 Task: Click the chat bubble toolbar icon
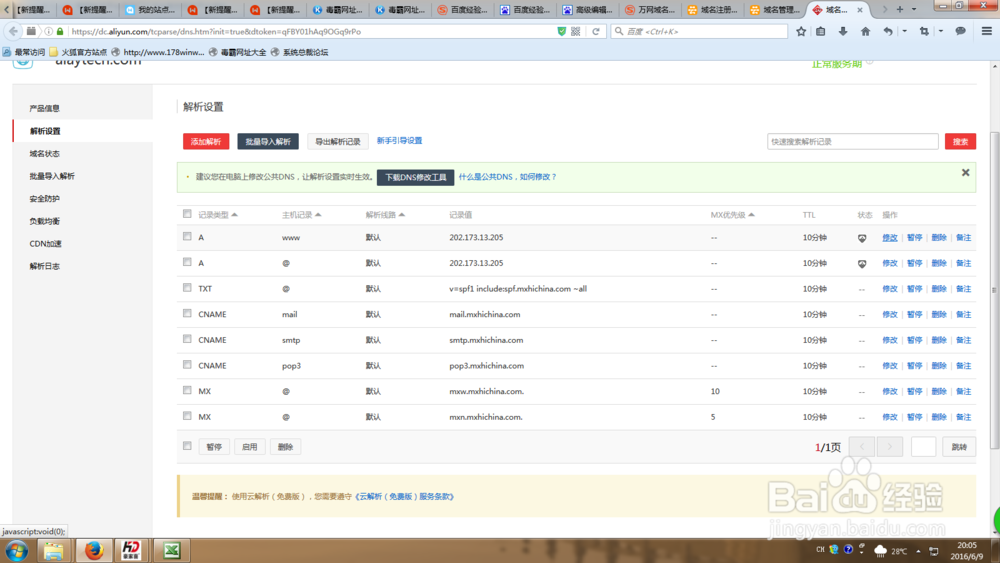click(960, 31)
